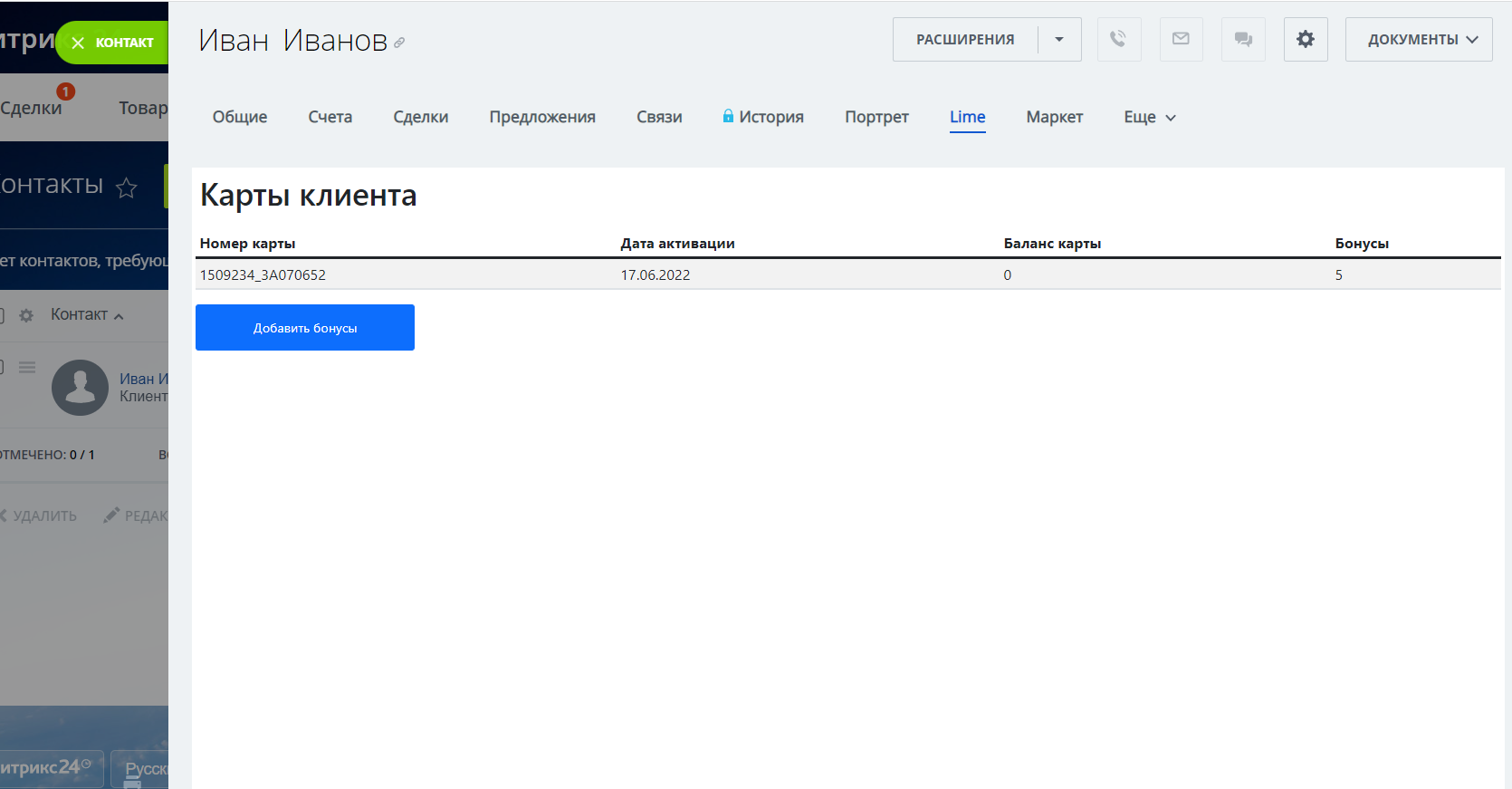Expand the Еще tab menu
The height and width of the screenshot is (789, 1512).
1149,117
